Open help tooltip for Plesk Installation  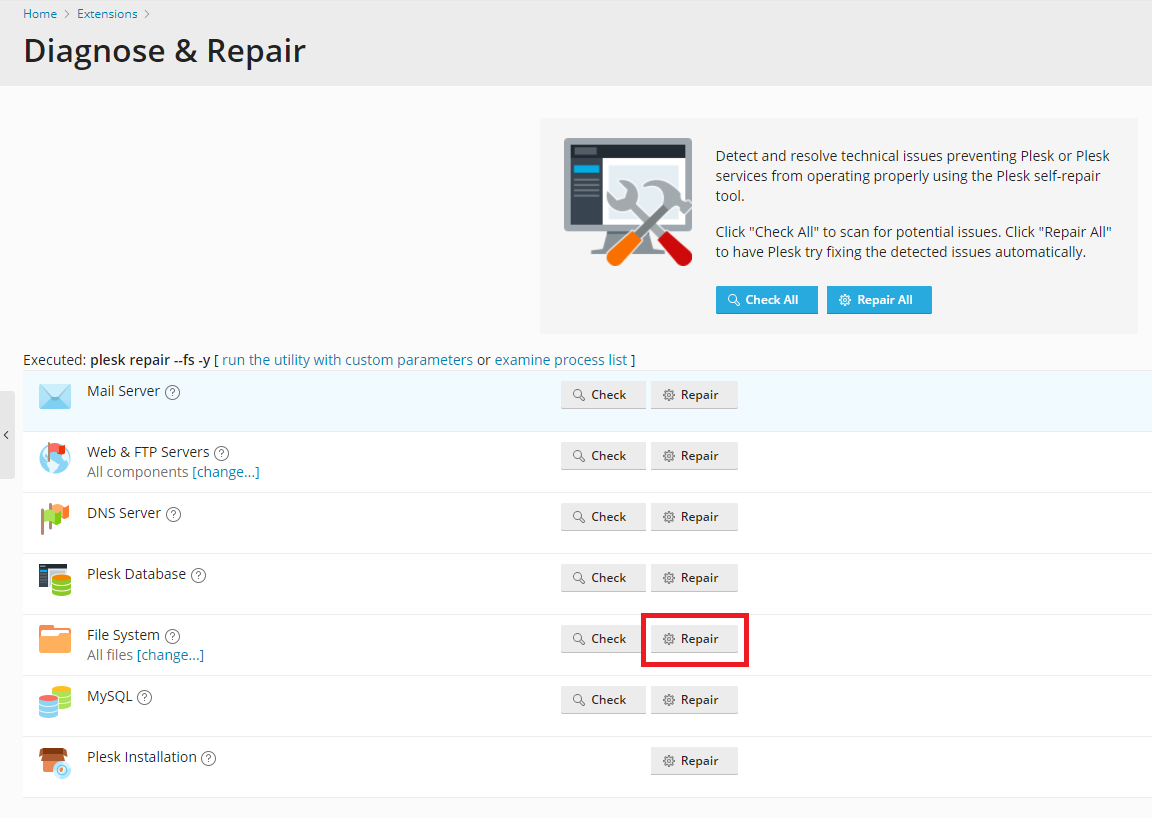pos(209,758)
